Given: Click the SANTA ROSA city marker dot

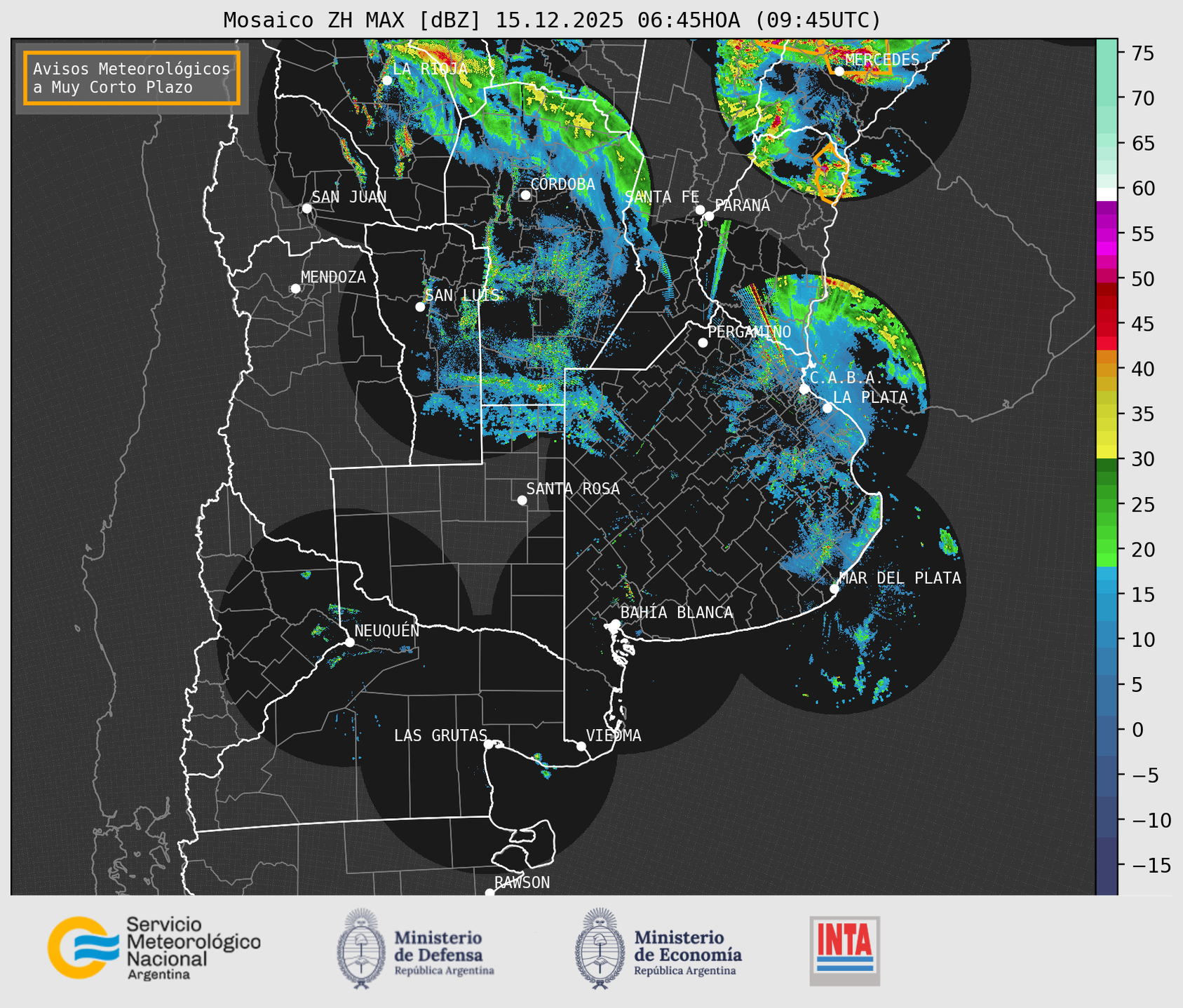Looking at the screenshot, I should 522,500.
